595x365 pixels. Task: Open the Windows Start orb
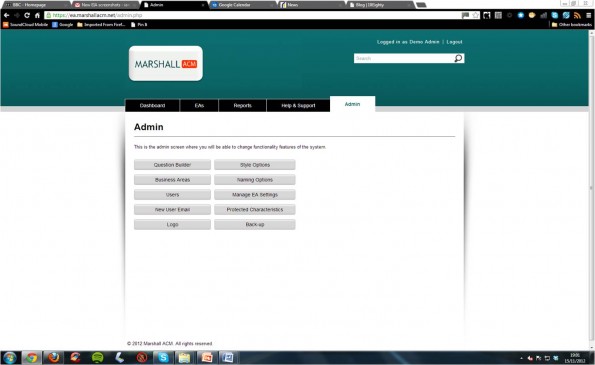pos(9,358)
